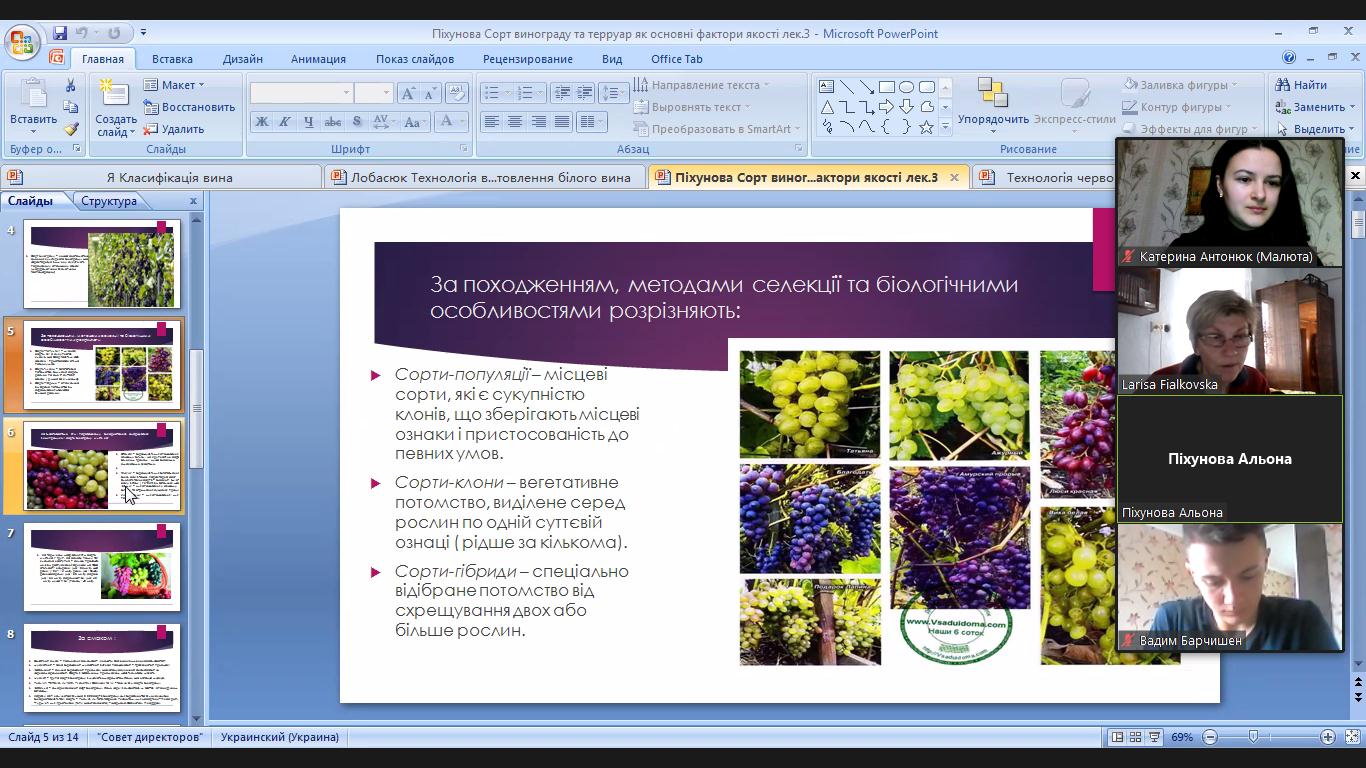Click the Cut scissors icon
1366x768 pixels.
pos(70,86)
